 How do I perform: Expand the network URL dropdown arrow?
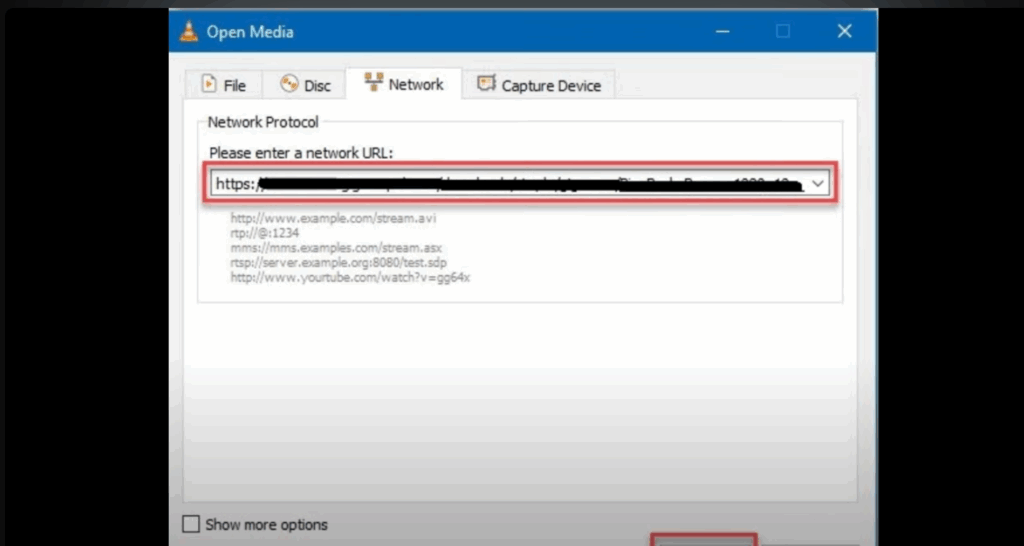(x=818, y=184)
